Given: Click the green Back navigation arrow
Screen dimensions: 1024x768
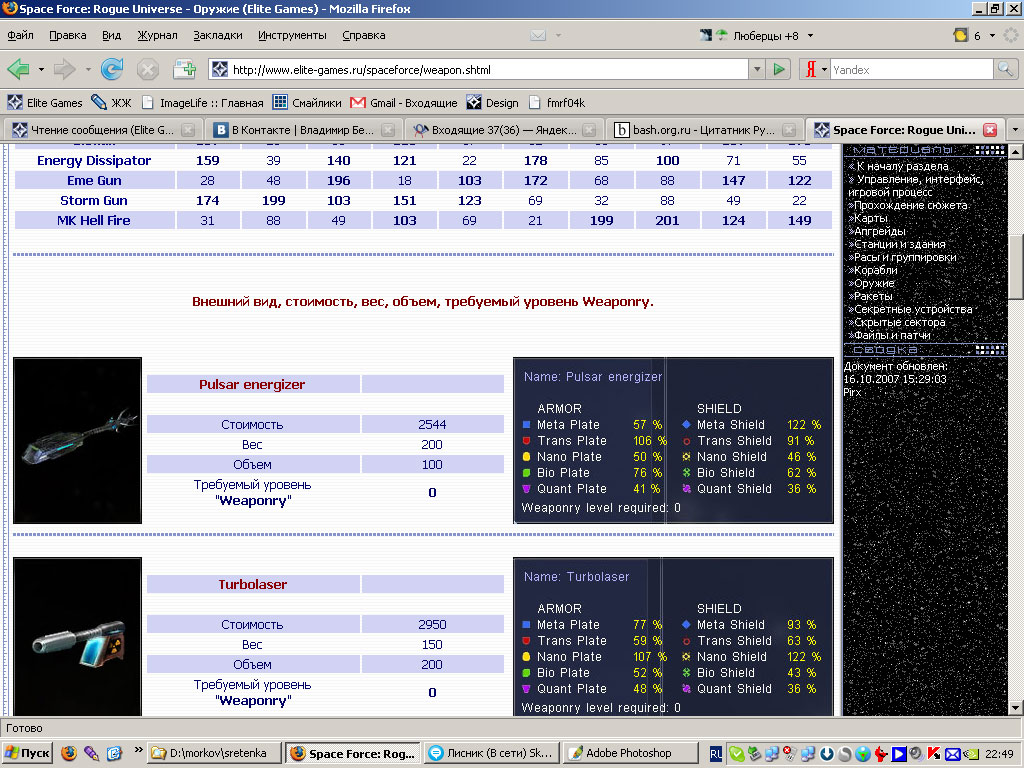Looking at the screenshot, I should tap(18, 69).
